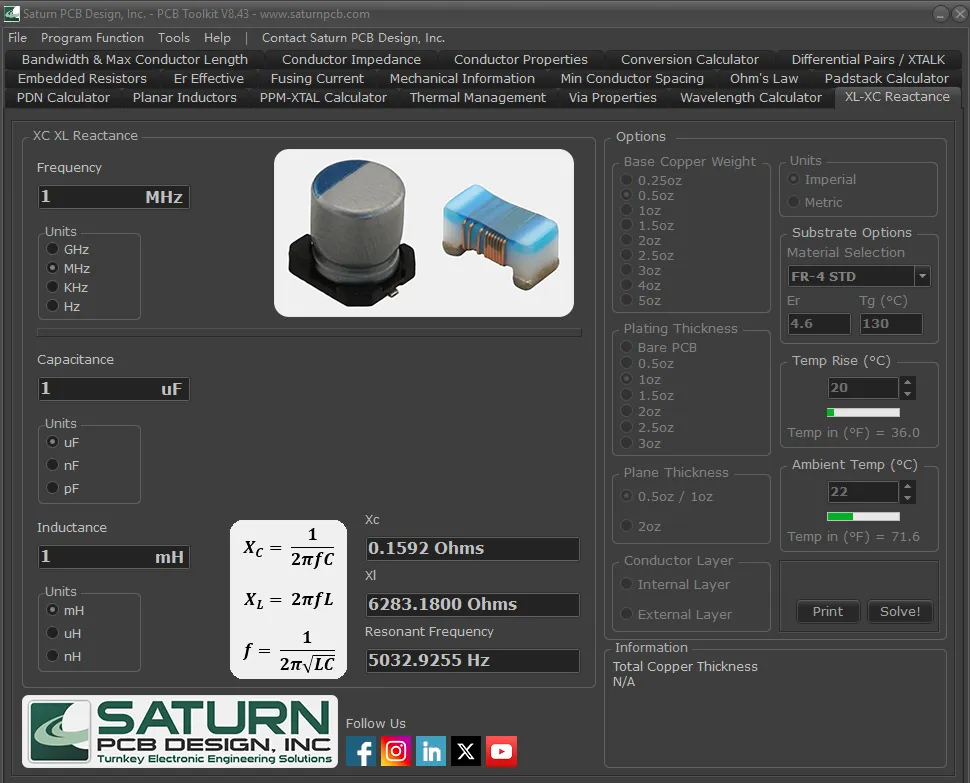The width and height of the screenshot is (970, 783).
Task: Switch to Padstack Calculator tab
Action: [886, 79]
